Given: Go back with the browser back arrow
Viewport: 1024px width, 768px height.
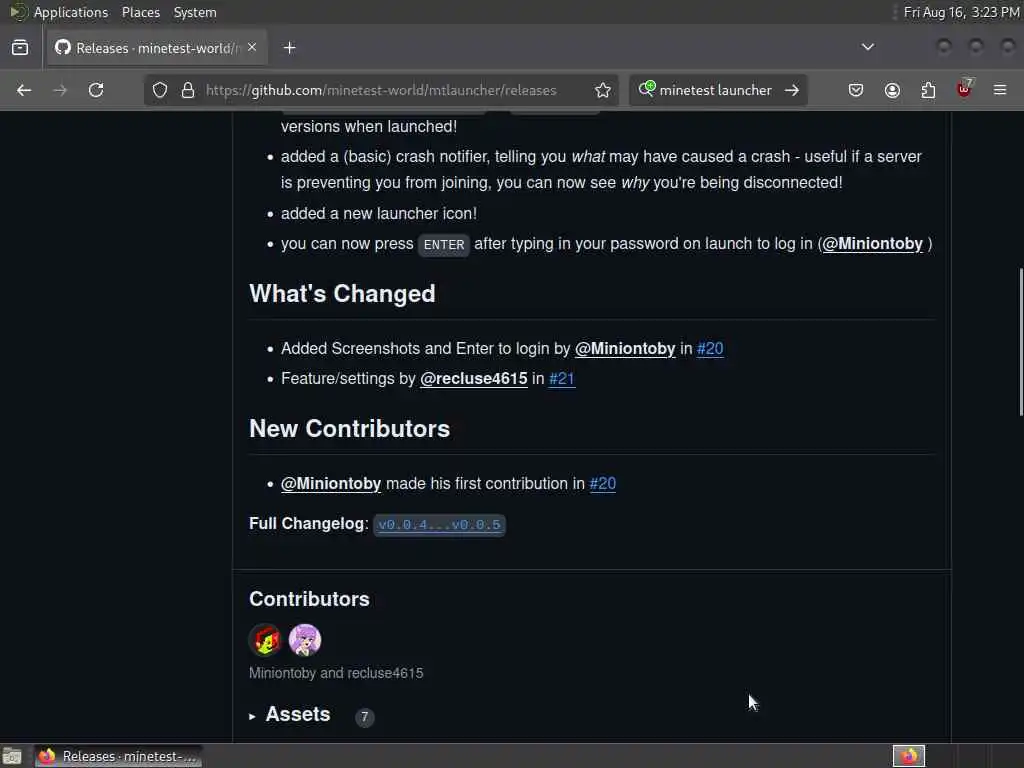Looking at the screenshot, I should (24, 90).
